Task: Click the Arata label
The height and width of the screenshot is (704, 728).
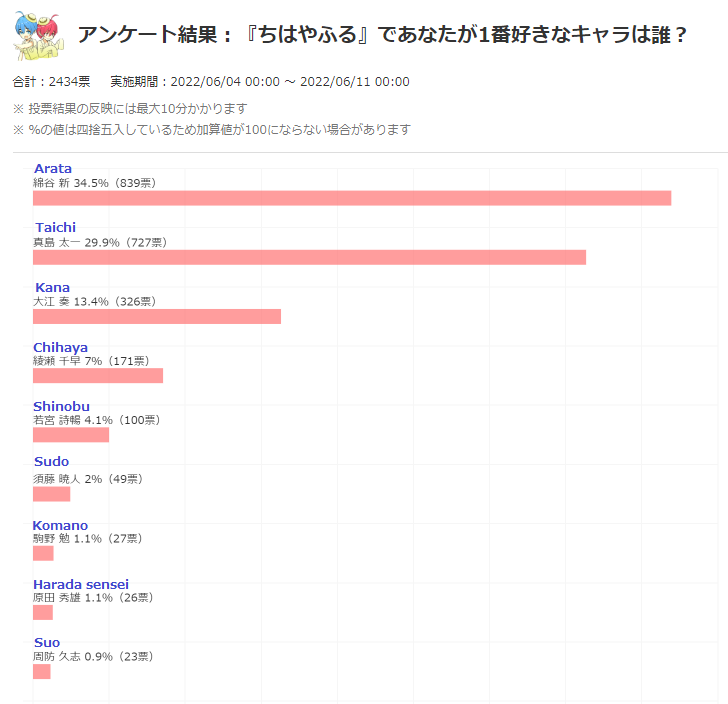Action: pyautogui.click(x=53, y=168)
